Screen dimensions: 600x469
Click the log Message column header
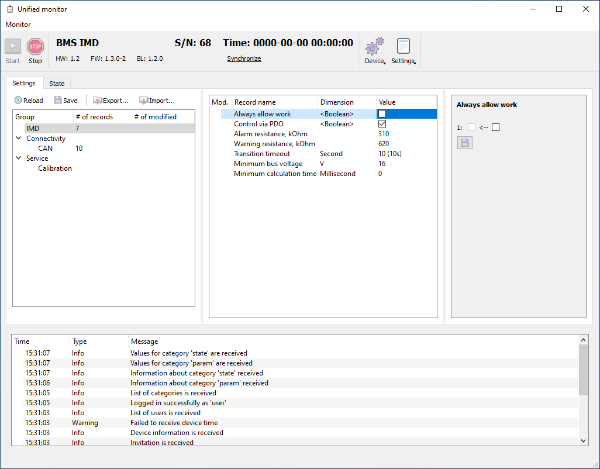click(x=353, y=341)
